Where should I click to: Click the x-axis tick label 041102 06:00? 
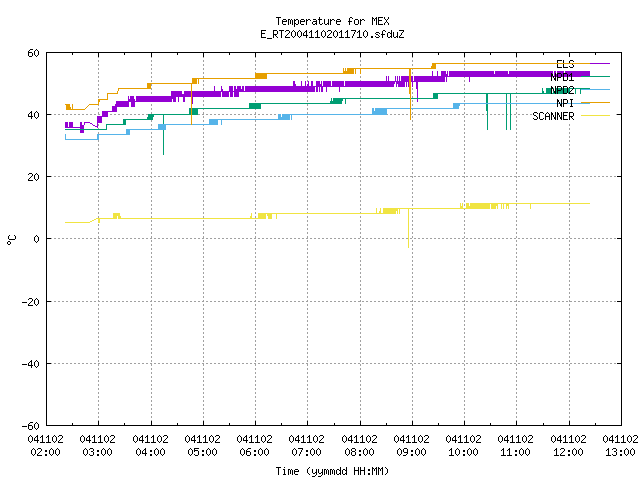(255, 446)
